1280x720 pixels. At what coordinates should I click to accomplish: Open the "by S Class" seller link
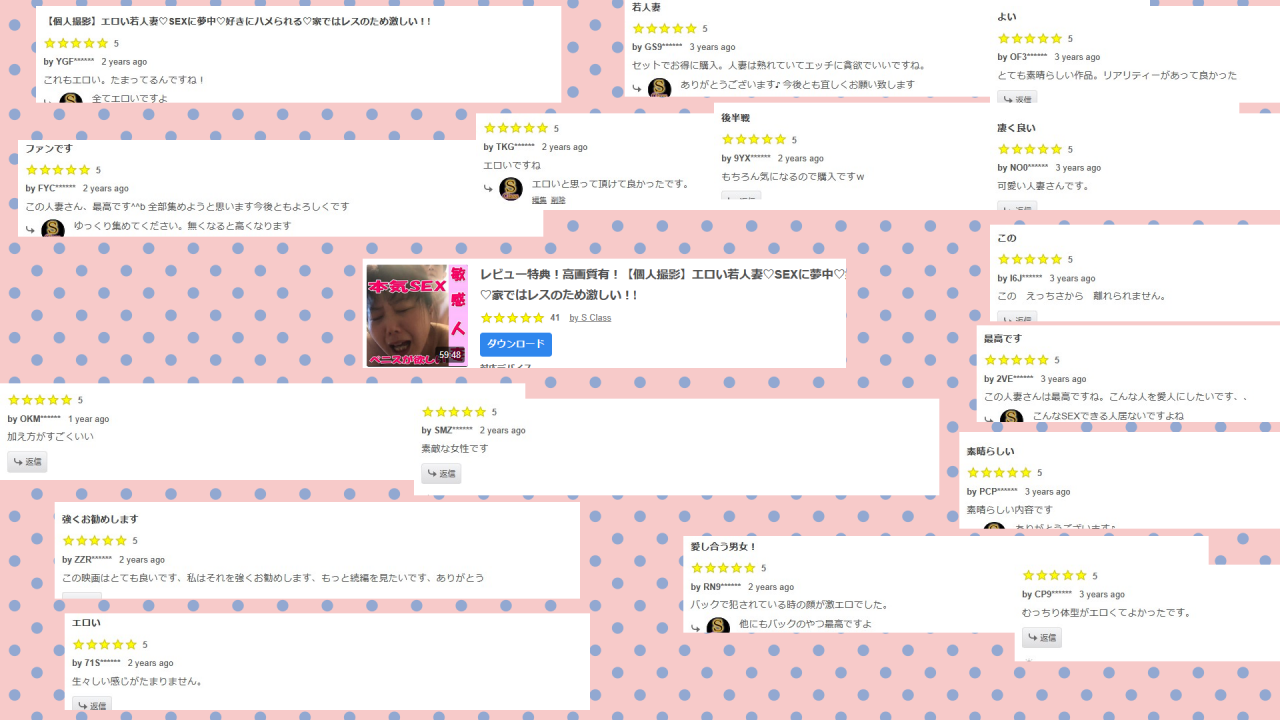590,318
